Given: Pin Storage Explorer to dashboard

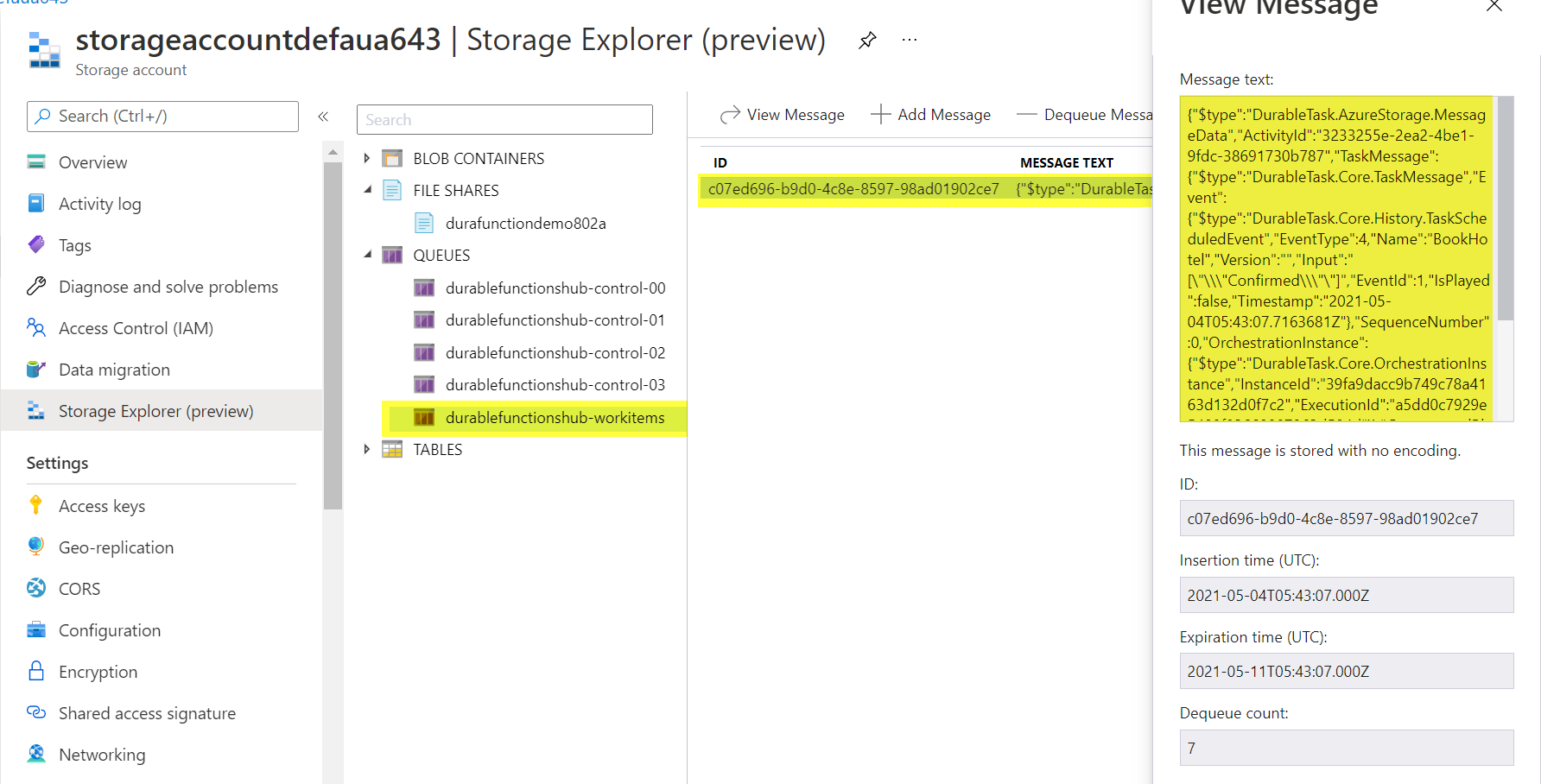Looking at the screenshot, I should click(x=866, y=40).
